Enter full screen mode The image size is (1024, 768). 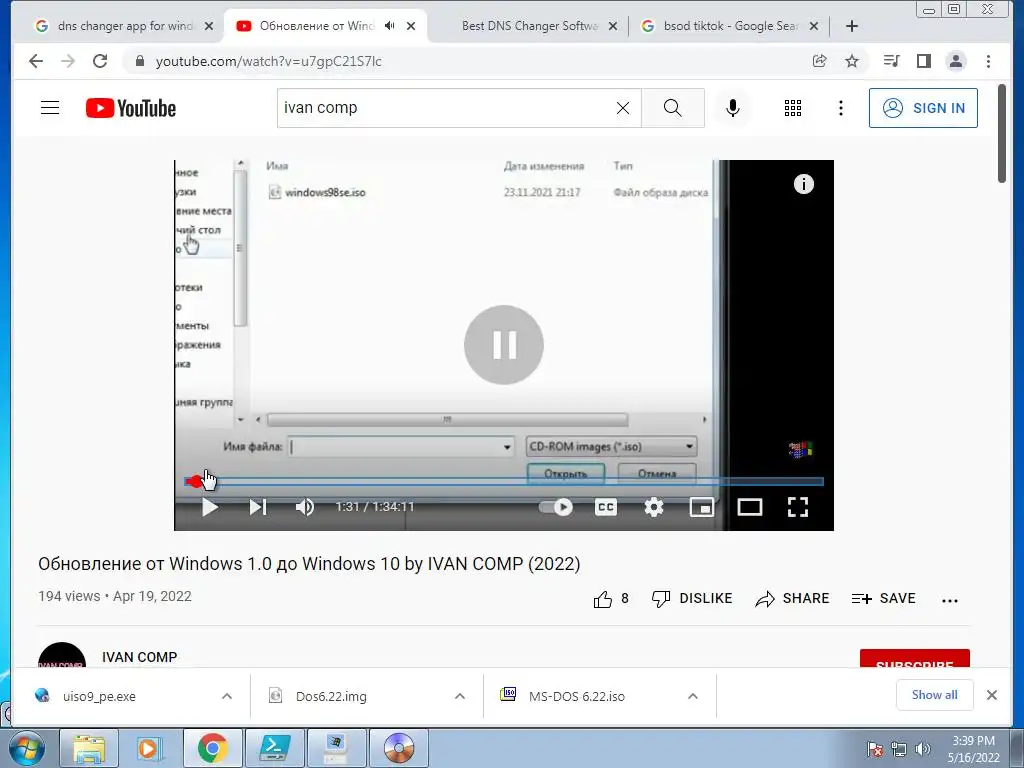coord(798,507)
